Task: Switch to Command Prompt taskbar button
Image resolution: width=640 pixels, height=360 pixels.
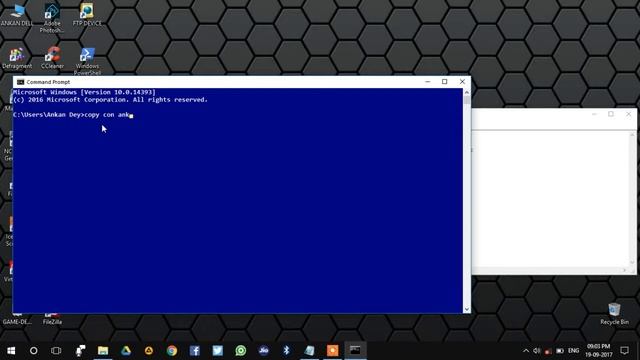Action: (355, 351)
